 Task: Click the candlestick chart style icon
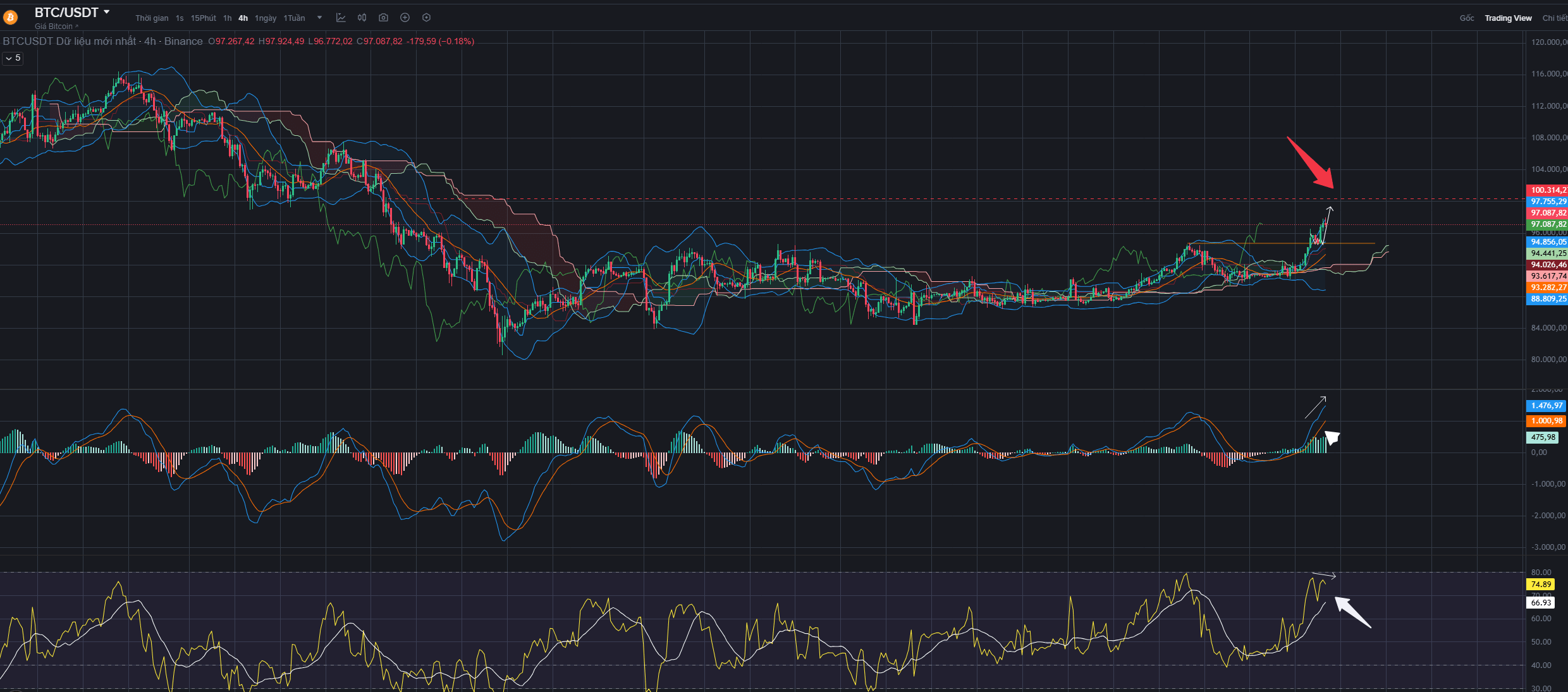(362, 18)
